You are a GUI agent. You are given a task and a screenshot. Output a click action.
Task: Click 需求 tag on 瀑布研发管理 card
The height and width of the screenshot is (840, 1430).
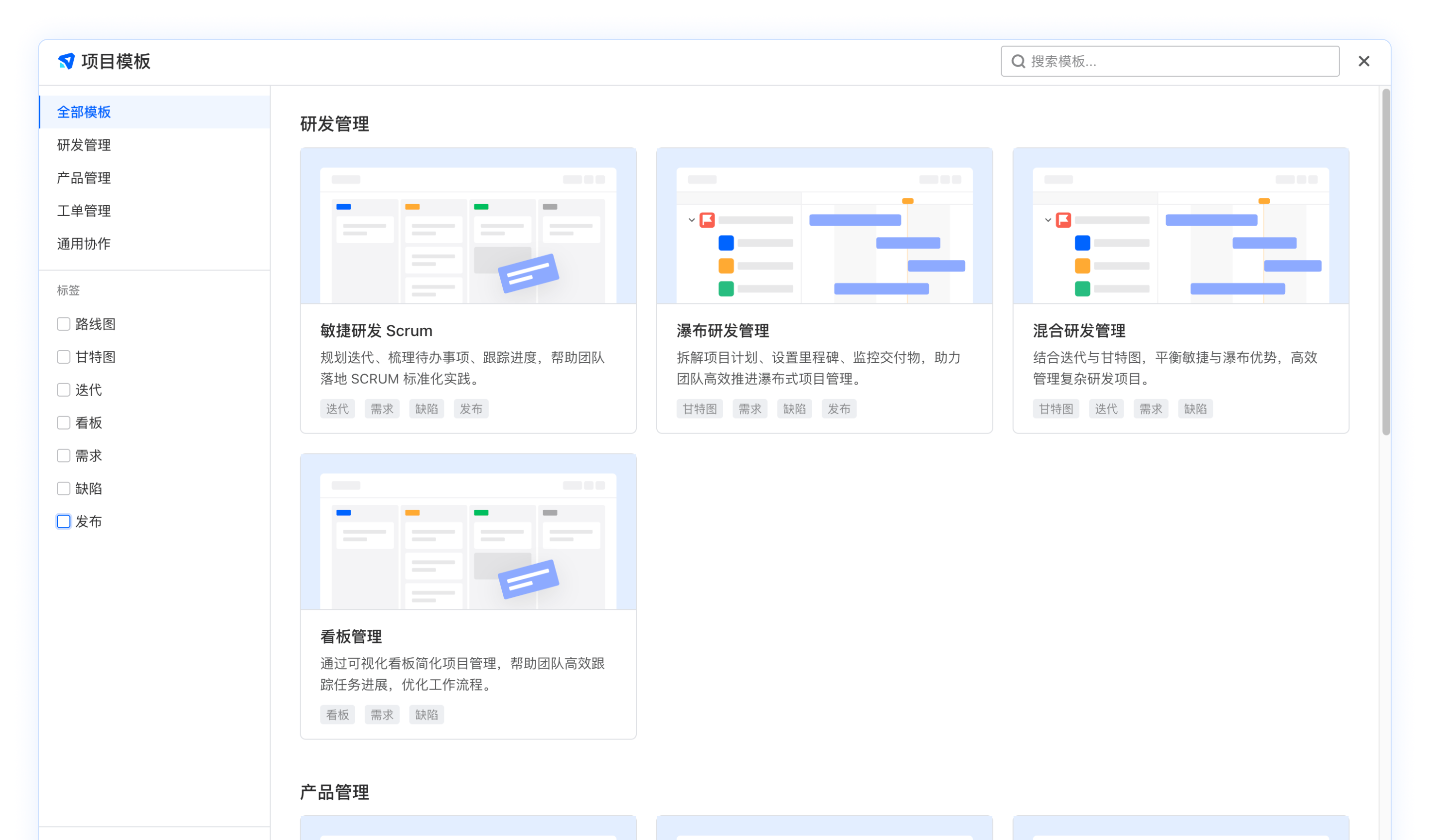750,409
